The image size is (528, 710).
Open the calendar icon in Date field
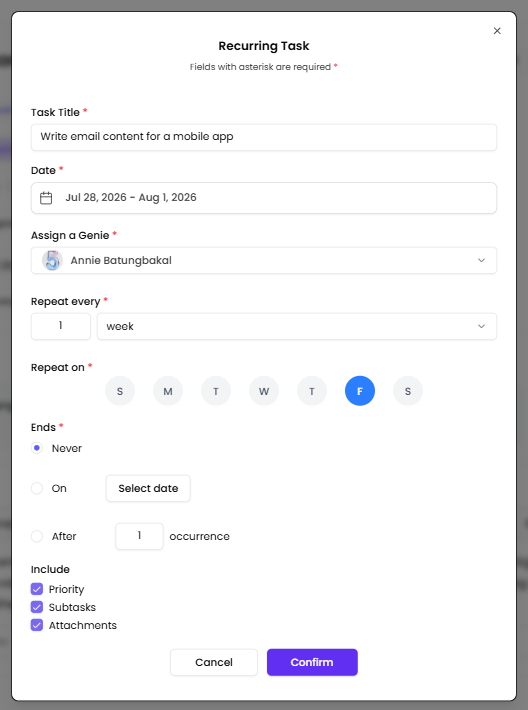click(x=46, y=198)
